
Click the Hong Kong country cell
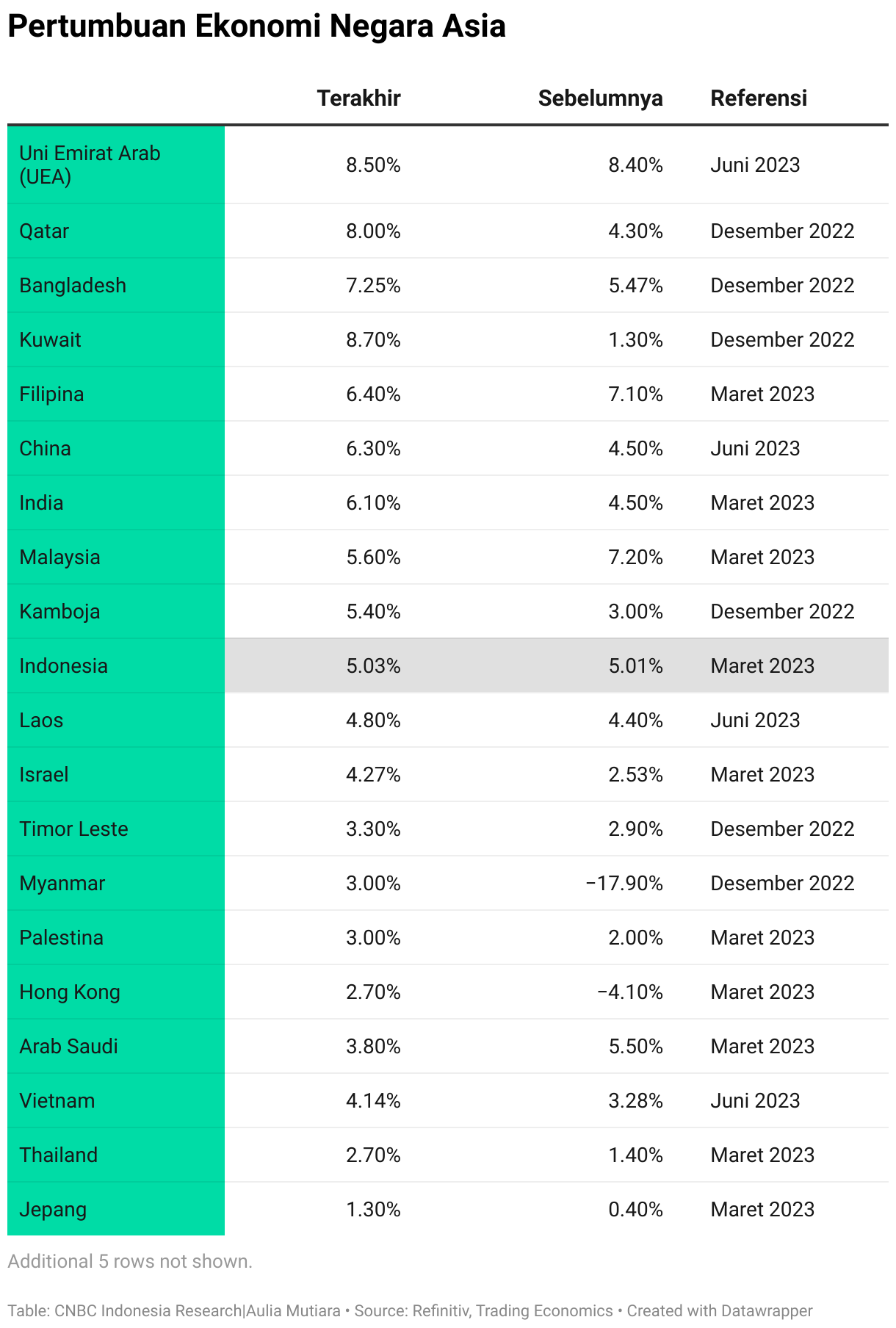pos(116,992)
